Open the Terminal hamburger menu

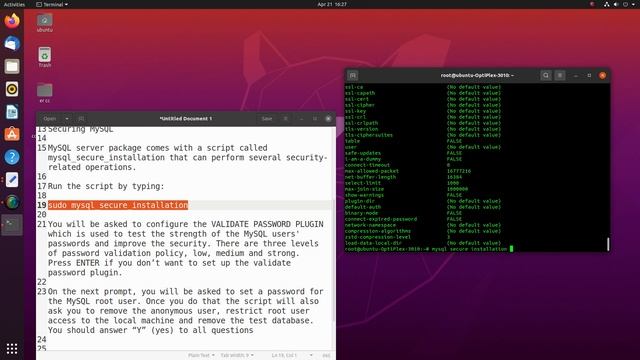pos(560,75)
